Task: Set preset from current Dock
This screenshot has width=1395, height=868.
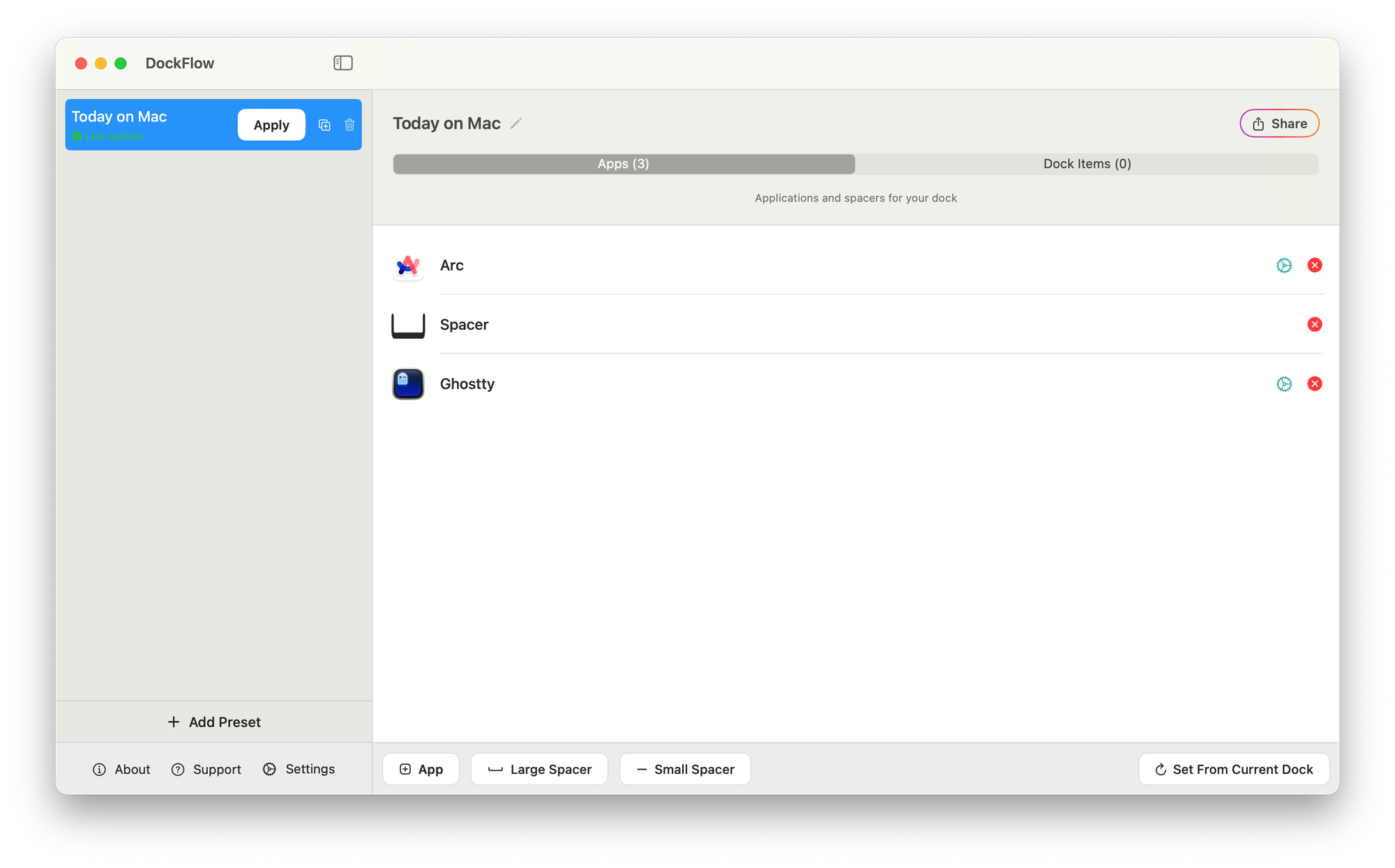Action: (x=1233, y=769)
